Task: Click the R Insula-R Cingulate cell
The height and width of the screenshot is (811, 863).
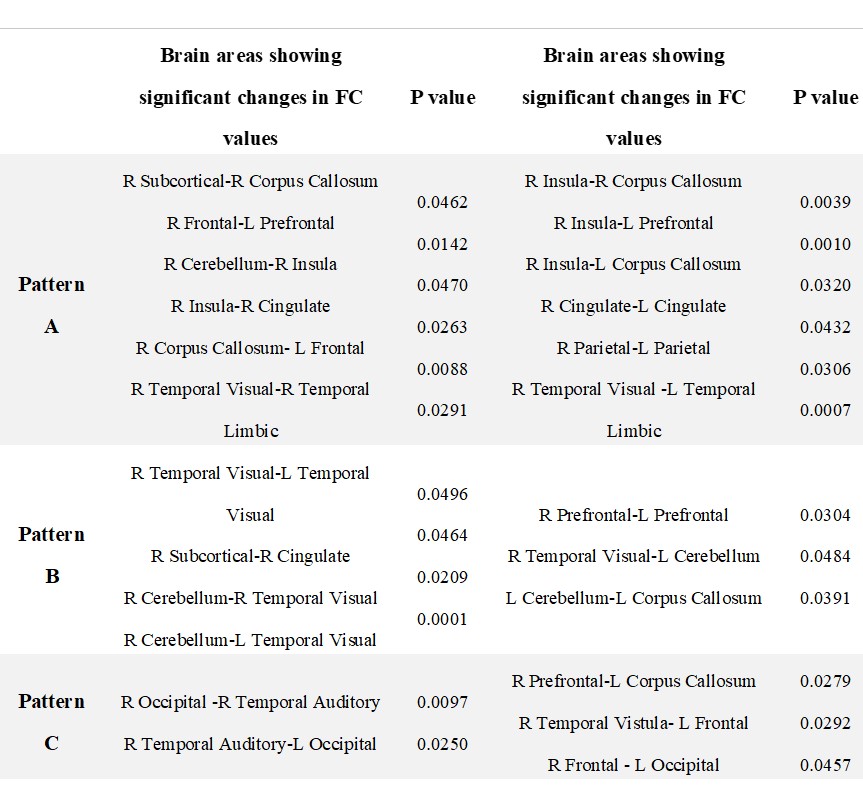Action: point(250,306)
